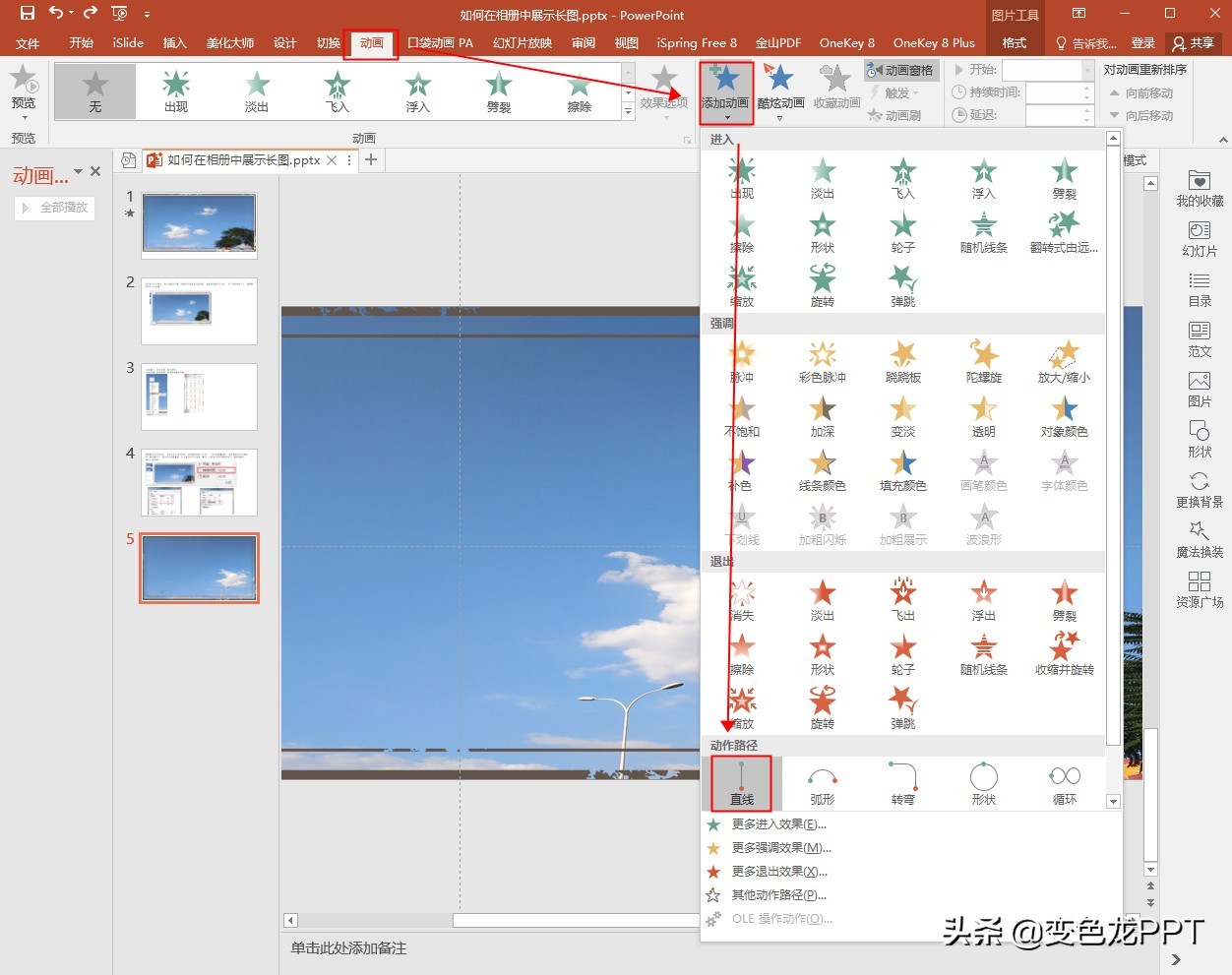Switch to the 动画 ribbon tab
The width and height of the screenshot is (1232, 975).
pyautogui.click(x=371, y=43)
